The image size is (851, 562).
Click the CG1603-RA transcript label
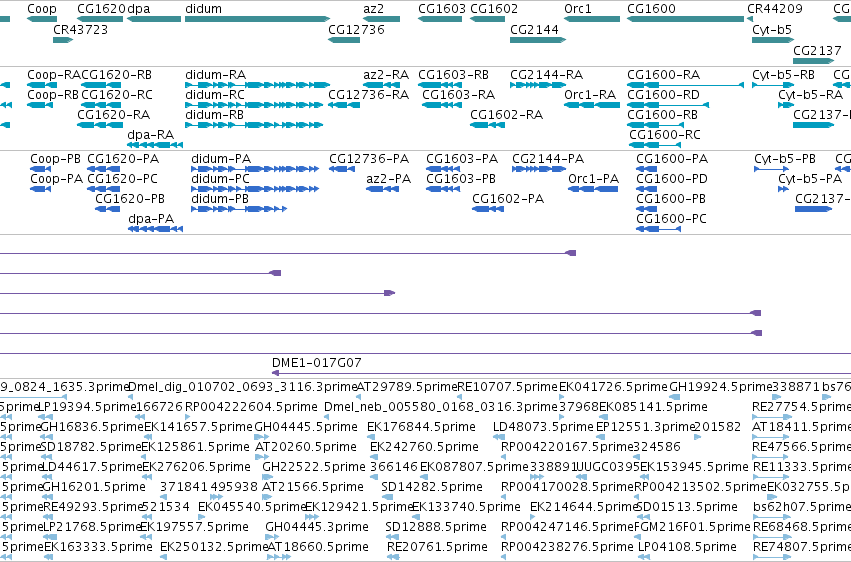click(459, 95)
